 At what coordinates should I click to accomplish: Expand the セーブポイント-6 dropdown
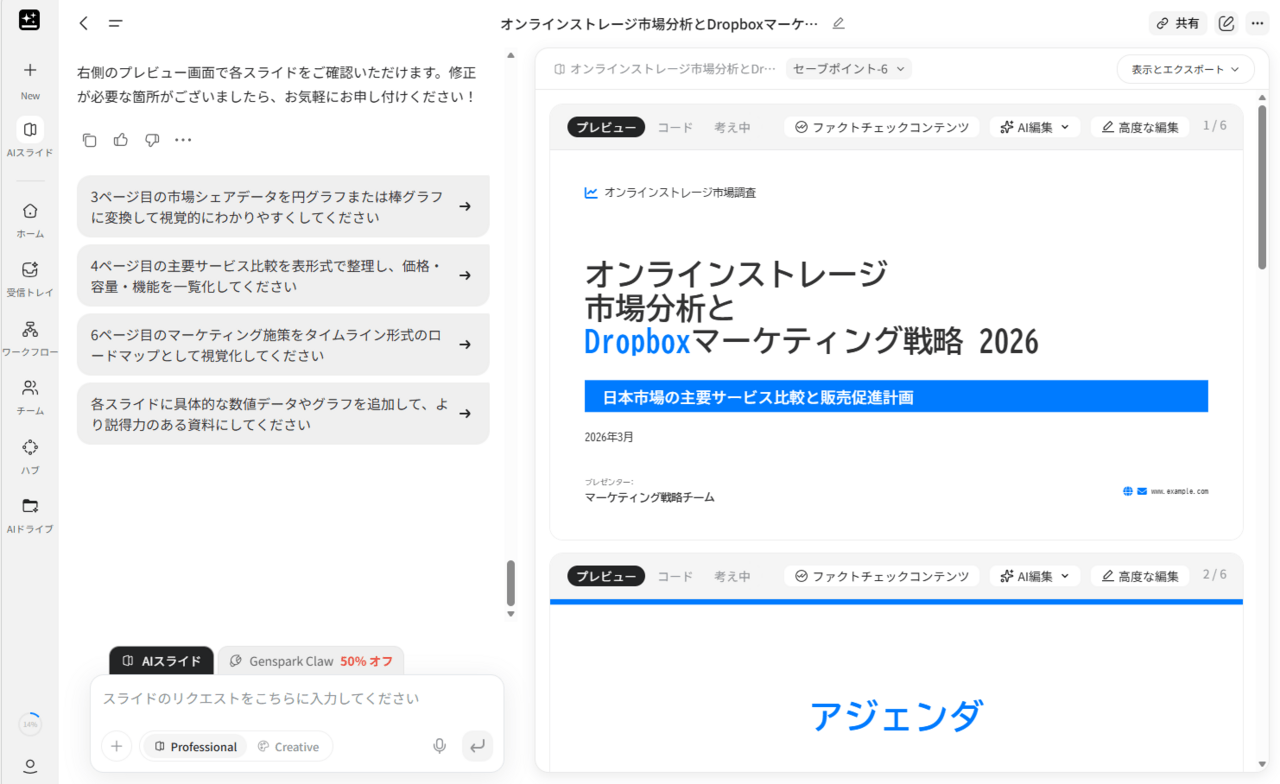click(x=848, y=69)
